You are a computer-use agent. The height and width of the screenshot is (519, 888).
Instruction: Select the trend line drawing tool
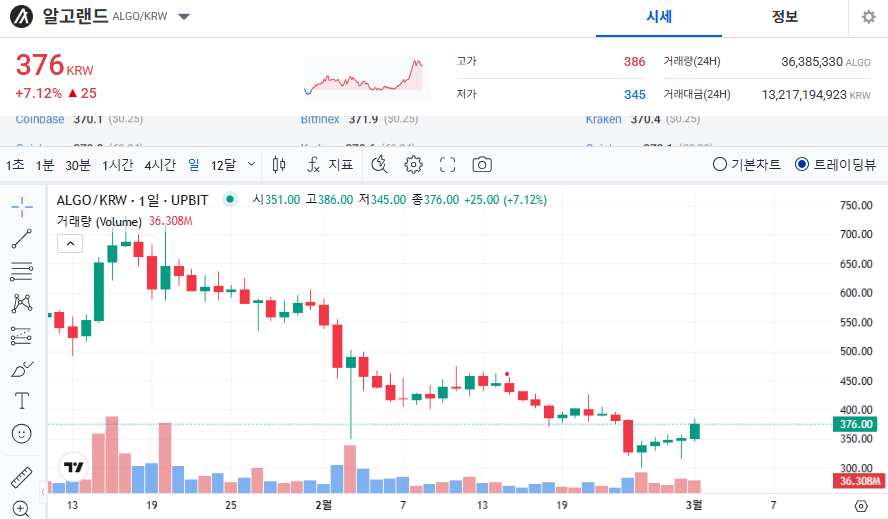[x=22, y=239]
